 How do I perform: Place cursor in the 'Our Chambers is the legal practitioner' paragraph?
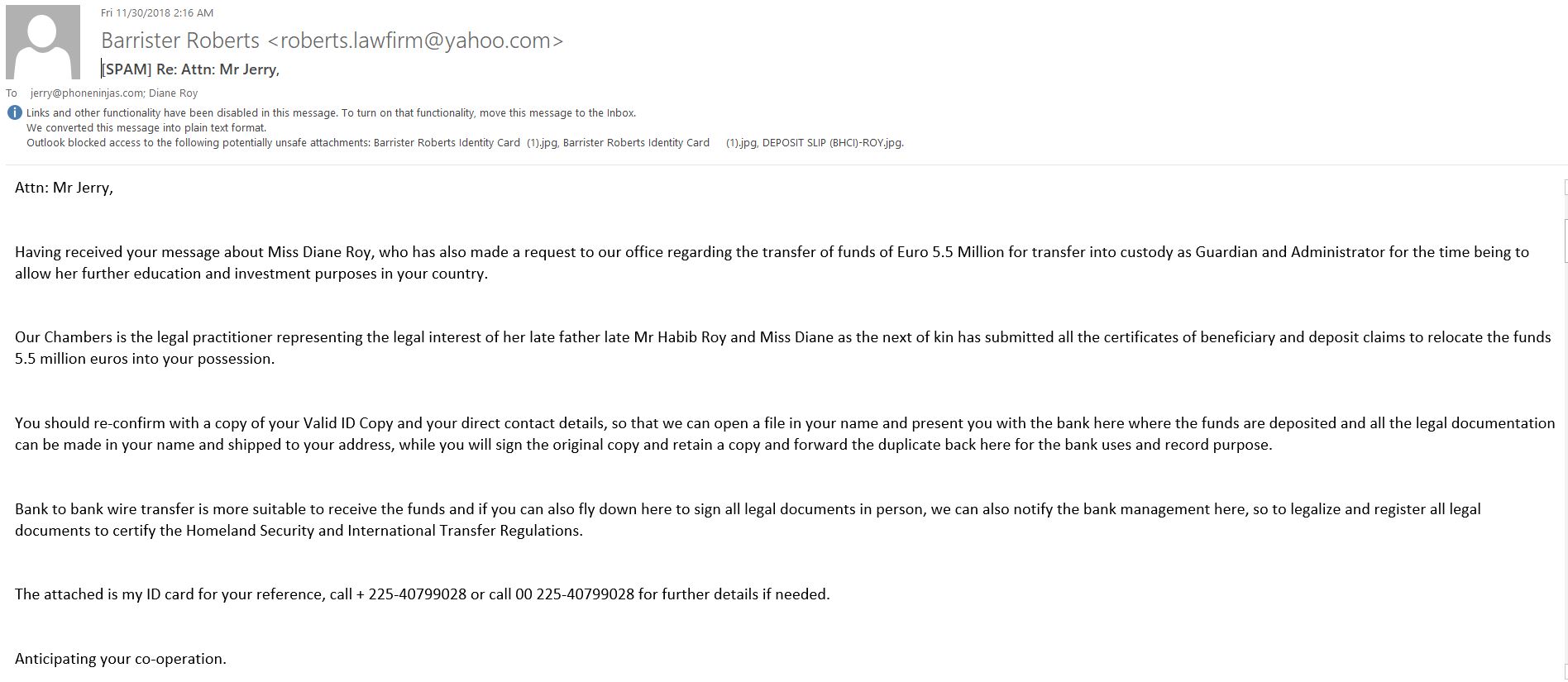(x=782, y=348)
